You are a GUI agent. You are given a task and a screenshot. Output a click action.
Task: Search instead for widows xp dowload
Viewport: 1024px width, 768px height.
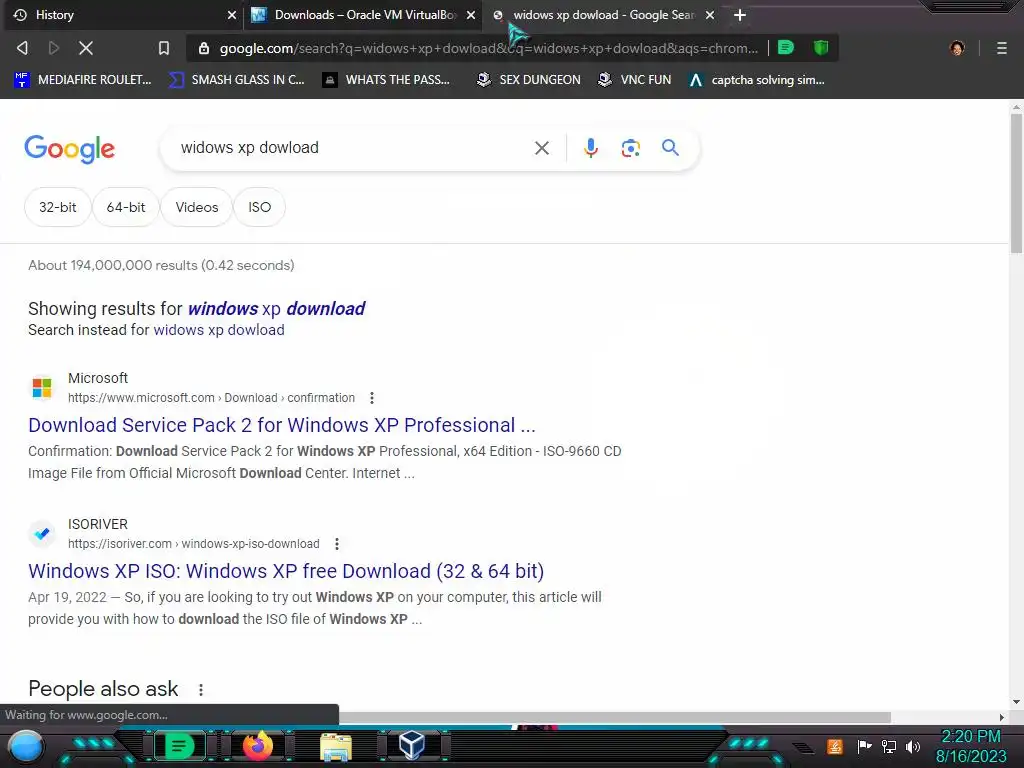pyautogui.click(x=219, y=330)
